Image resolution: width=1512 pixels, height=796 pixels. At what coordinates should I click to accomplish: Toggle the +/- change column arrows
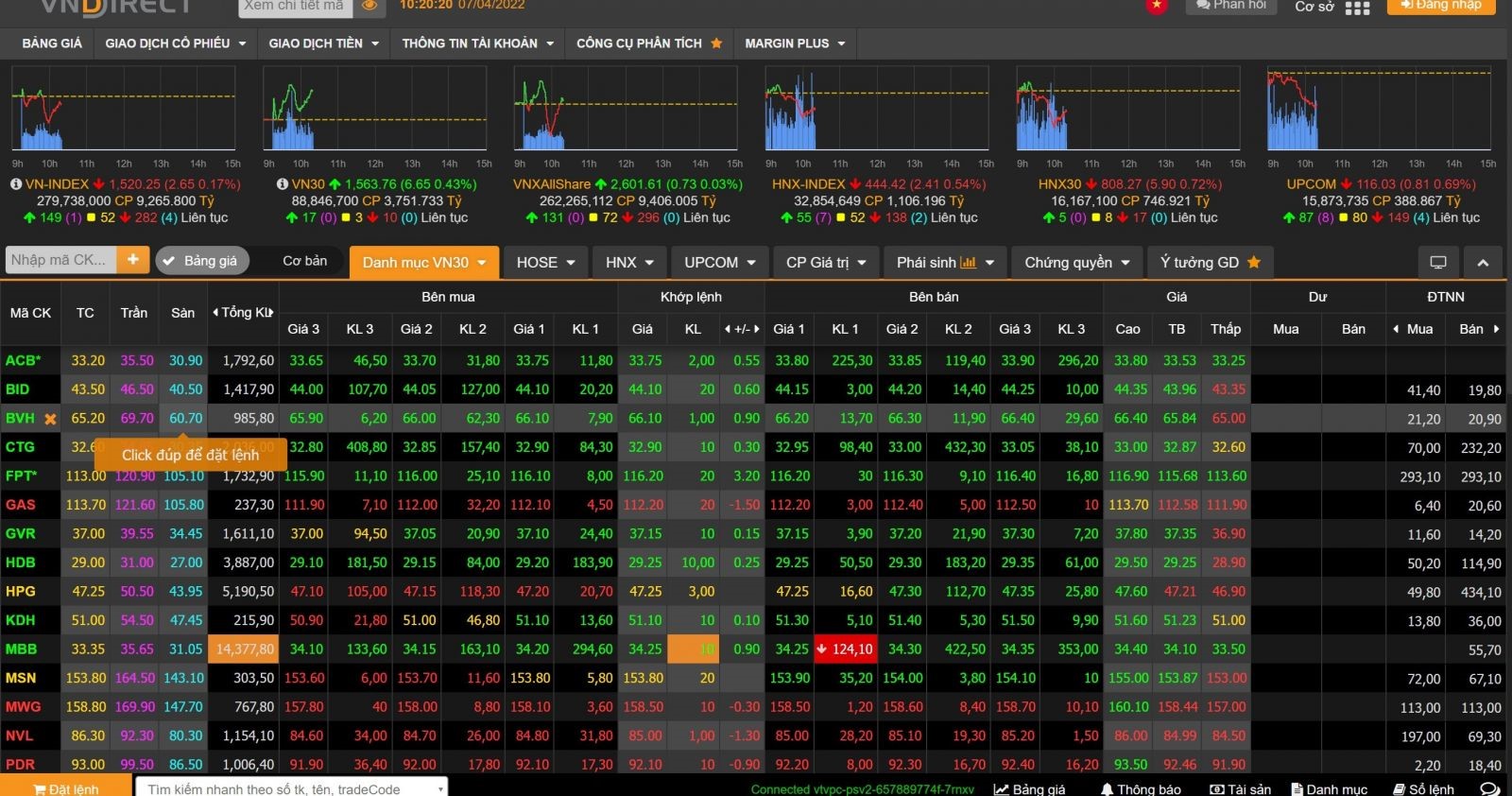click(742, 329)
